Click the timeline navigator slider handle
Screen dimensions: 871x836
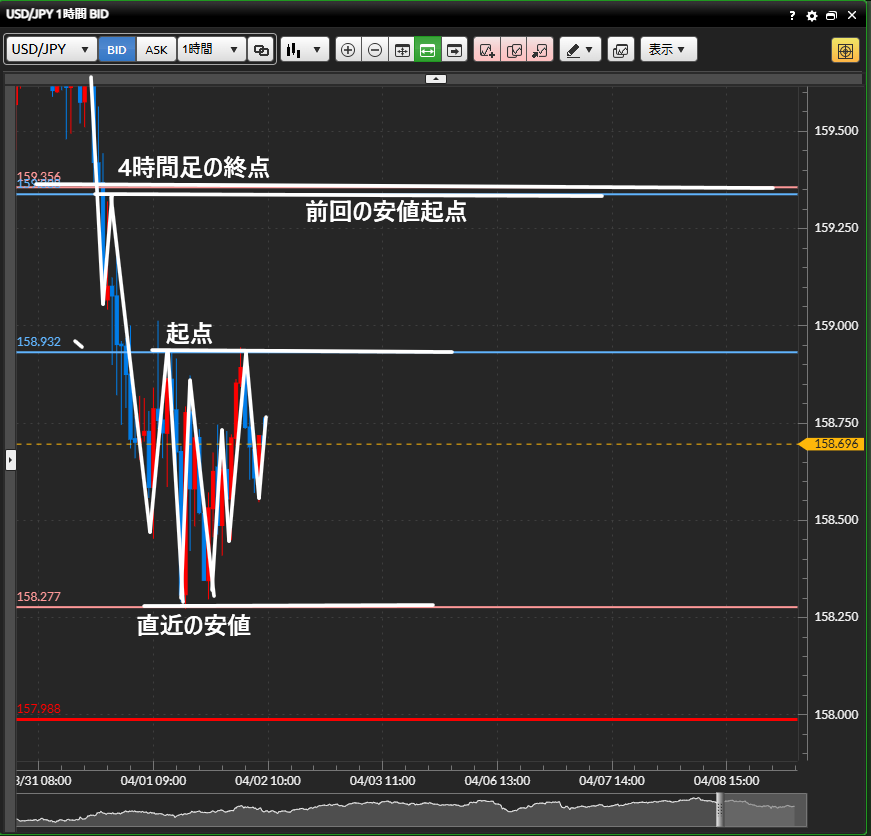coord(717,811)
